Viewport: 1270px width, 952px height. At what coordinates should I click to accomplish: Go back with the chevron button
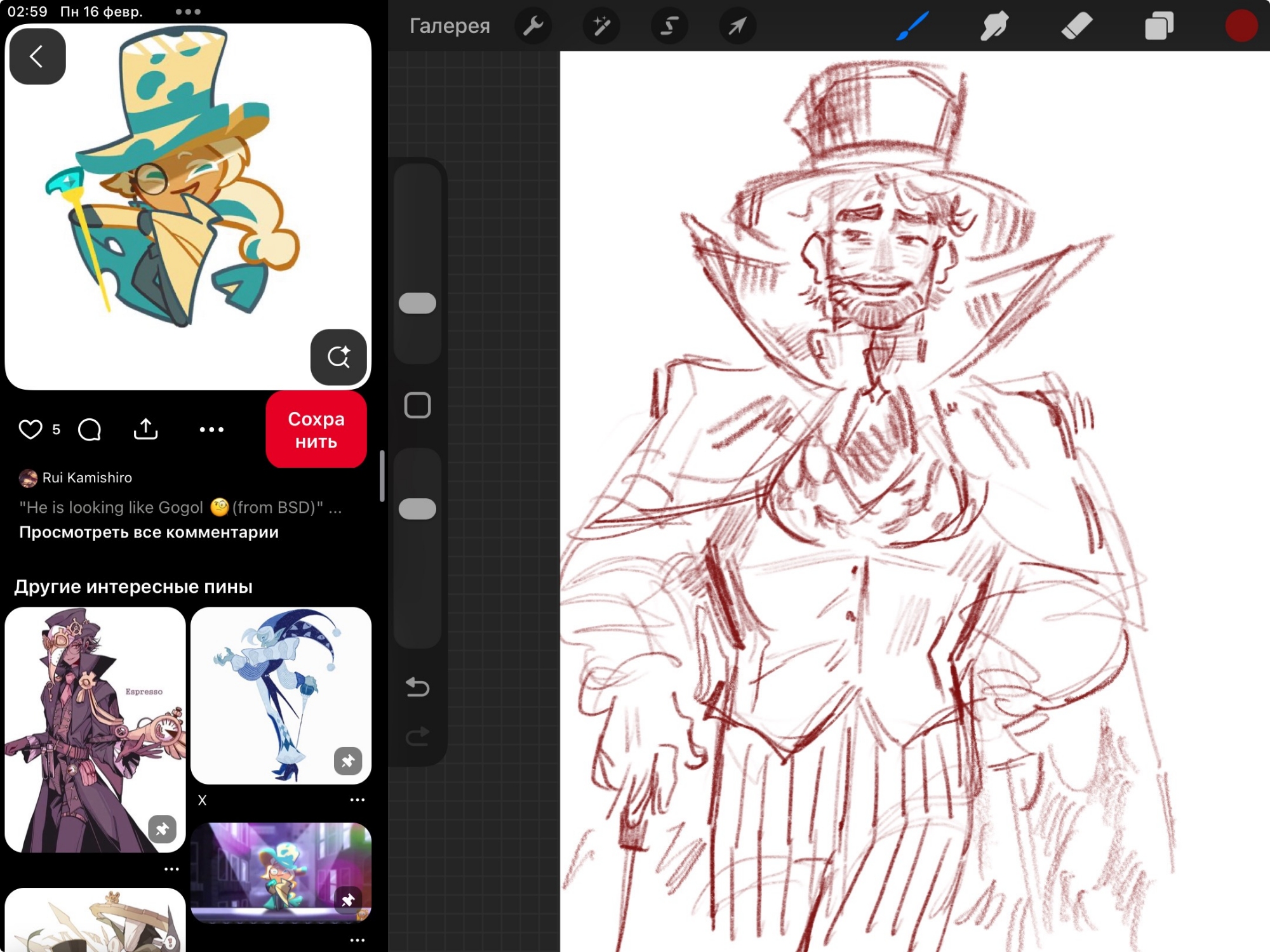37,56
